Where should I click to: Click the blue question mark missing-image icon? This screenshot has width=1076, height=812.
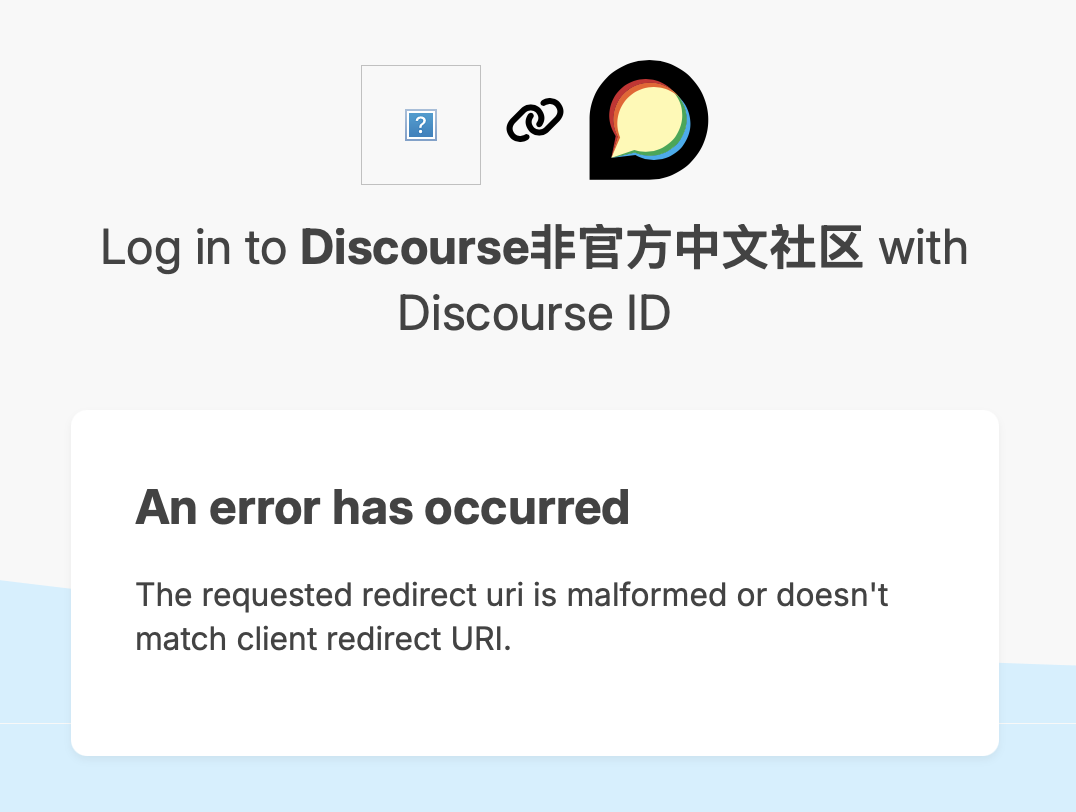(421, 125)
